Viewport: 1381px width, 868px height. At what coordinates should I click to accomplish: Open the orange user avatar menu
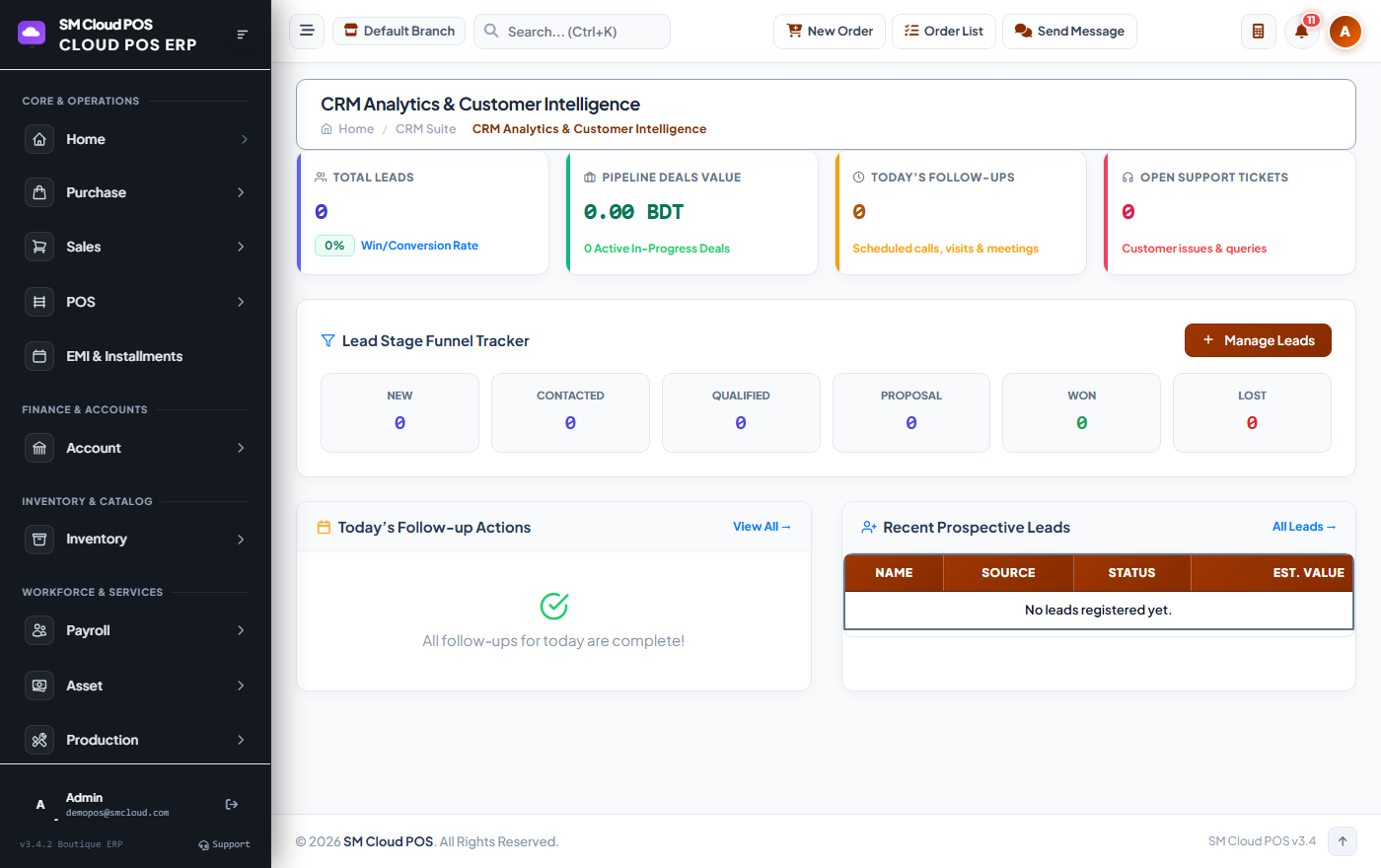coord(1345,32)
